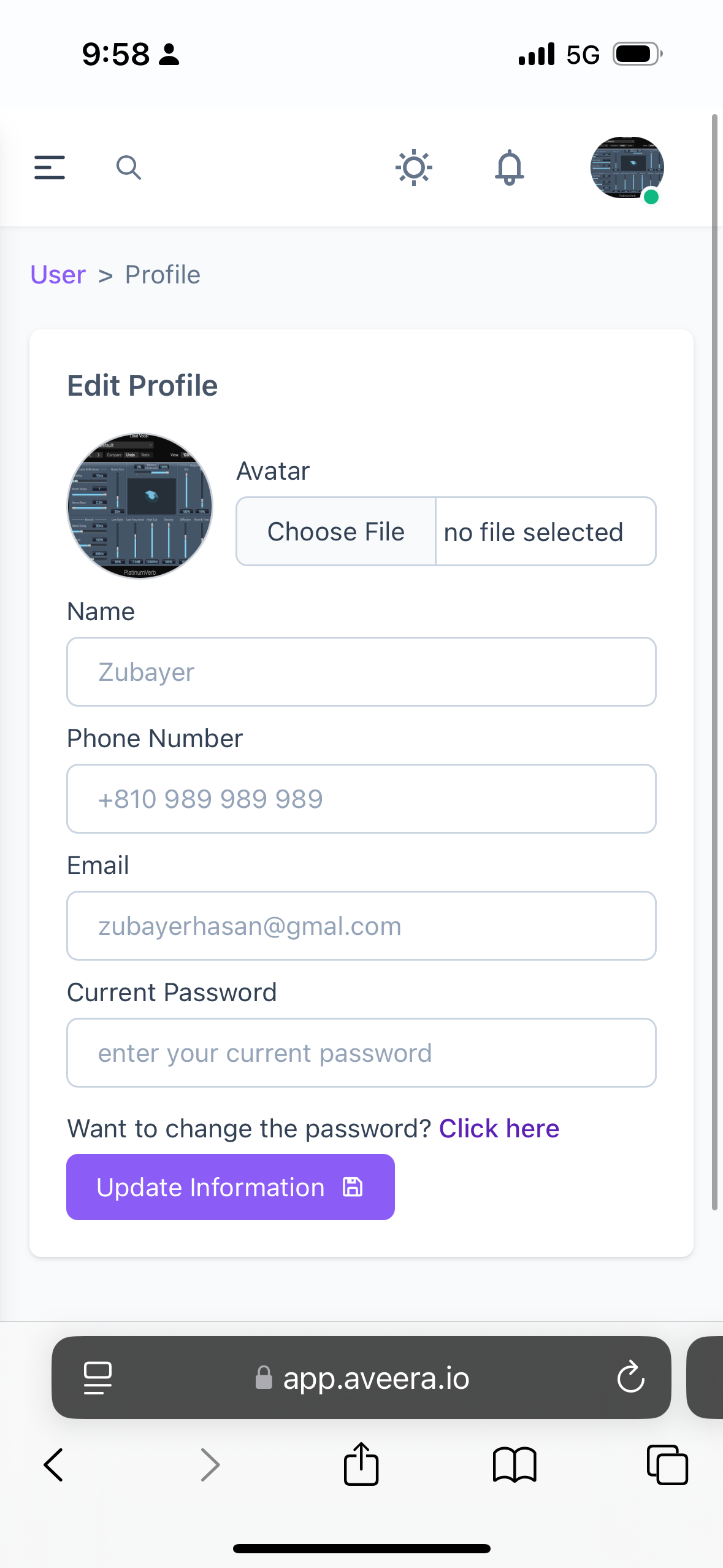Go to the User breadcrumb link
Screen dimensions: 723x1568
(58, 275)
